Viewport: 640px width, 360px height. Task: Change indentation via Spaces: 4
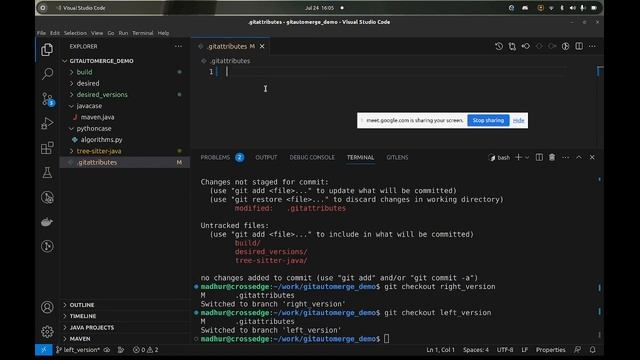[476, 350]
